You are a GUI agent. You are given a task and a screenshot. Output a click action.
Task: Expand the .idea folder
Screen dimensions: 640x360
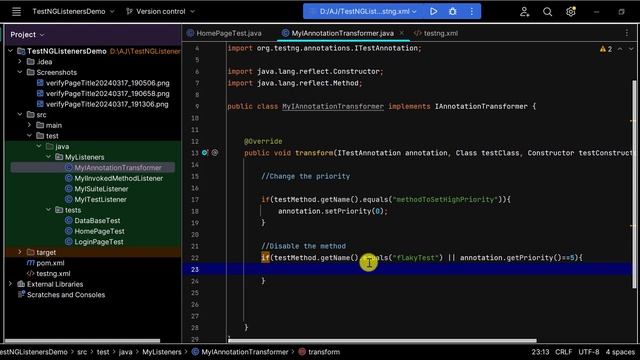point(20,62)
